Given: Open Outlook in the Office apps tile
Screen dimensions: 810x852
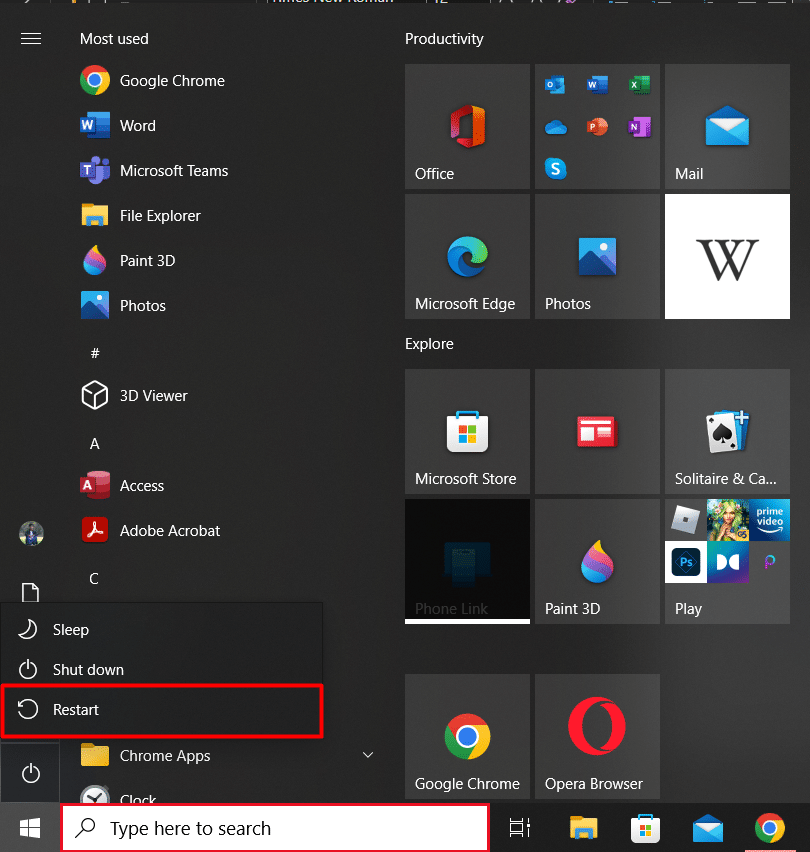Looking at the screenshot, I should click(555, 85).
